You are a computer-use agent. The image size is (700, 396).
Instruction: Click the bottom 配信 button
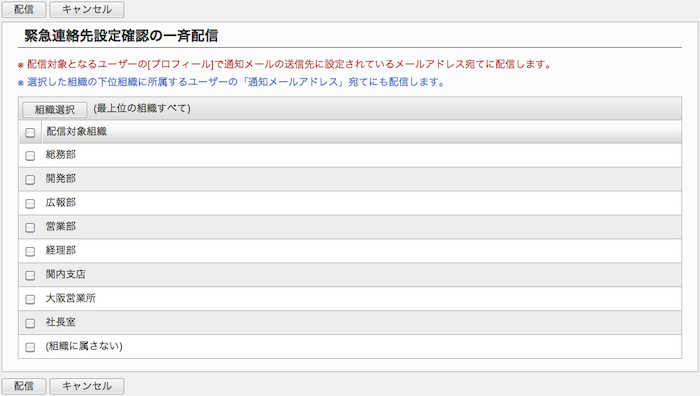click(24, 386)
